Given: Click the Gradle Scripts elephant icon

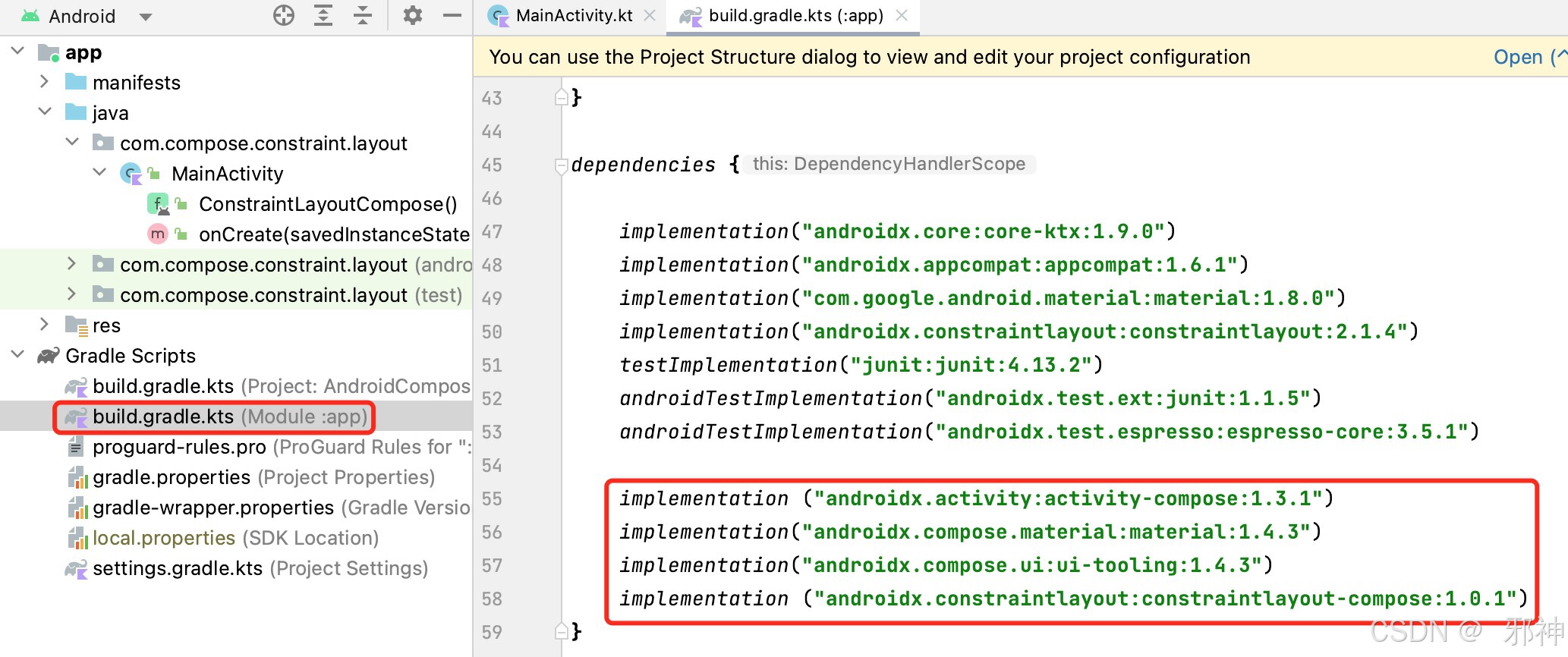Looking at the screenshot, I should (49, 356).
